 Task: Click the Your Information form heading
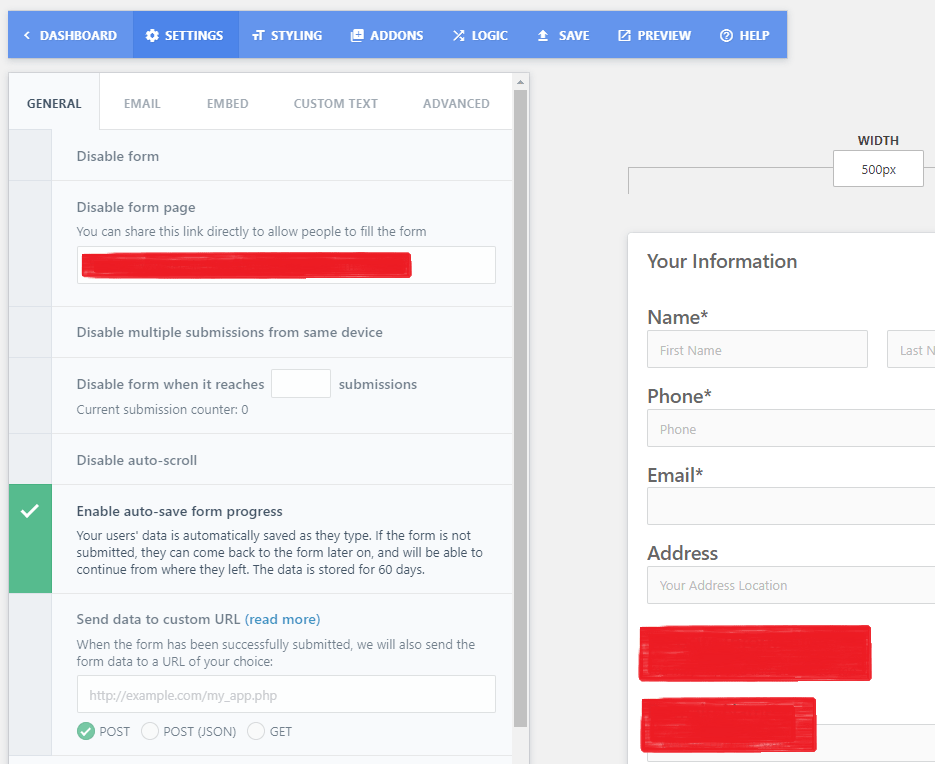[x=722, y=261]
